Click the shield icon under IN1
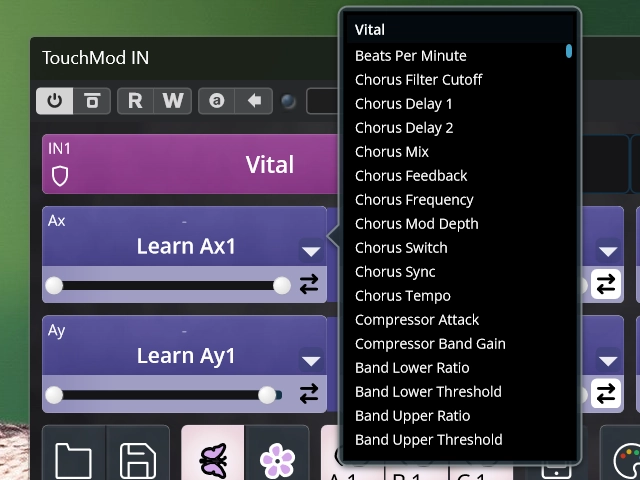The width and height of the screenshot is (640, 480). tap(60, 176)
